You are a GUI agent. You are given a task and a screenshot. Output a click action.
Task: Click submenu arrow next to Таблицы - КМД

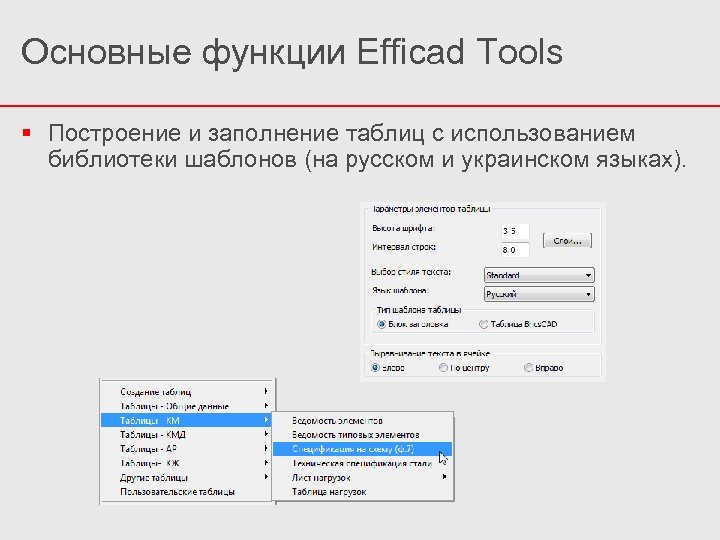(266, 434)
